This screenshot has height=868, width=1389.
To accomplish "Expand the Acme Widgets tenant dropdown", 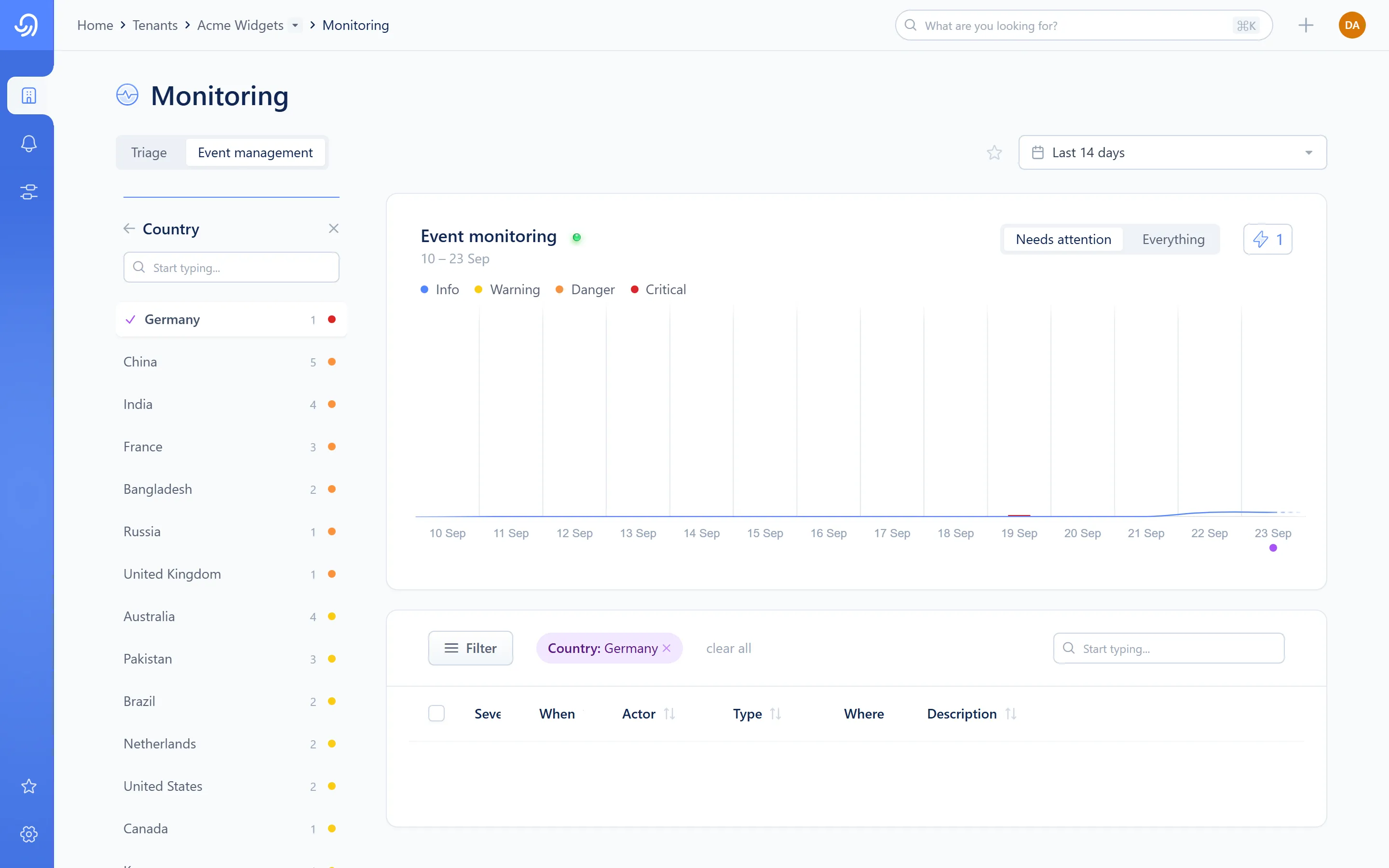I will pyautogui.click(x=295, y=25).
